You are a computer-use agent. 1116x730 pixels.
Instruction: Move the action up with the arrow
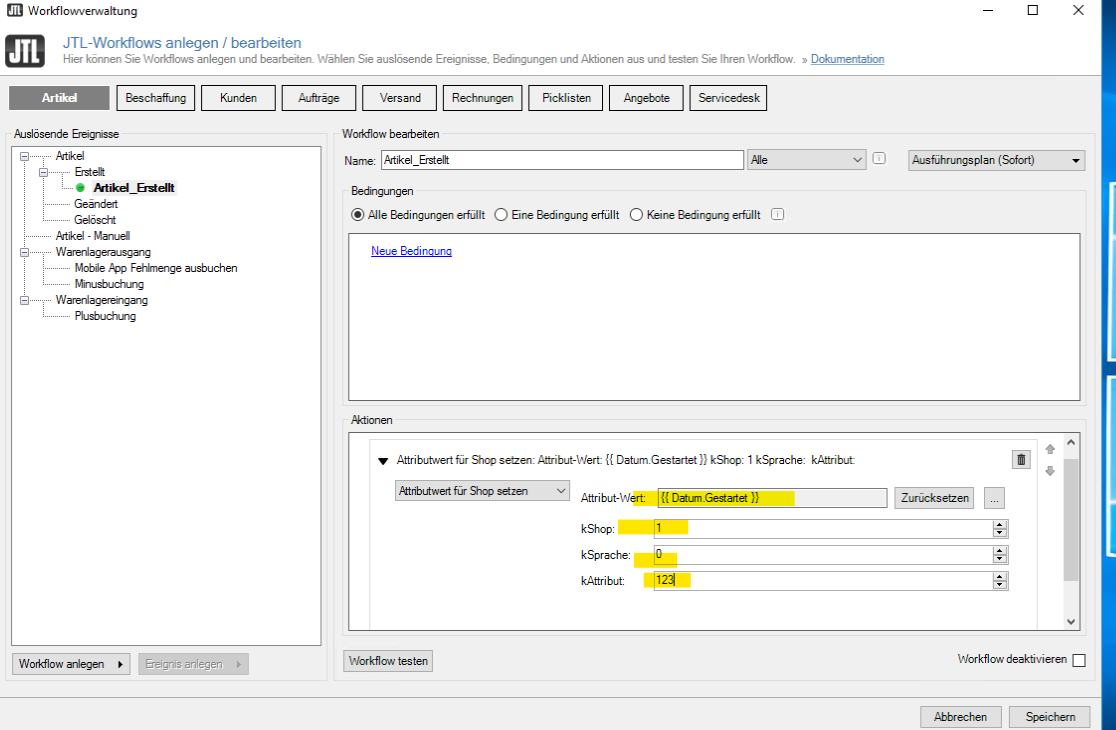[x=1050, y=449]
